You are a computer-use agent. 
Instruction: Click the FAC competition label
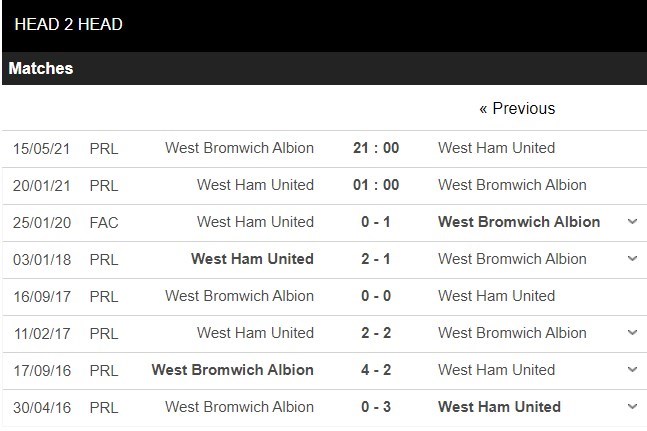103,222
